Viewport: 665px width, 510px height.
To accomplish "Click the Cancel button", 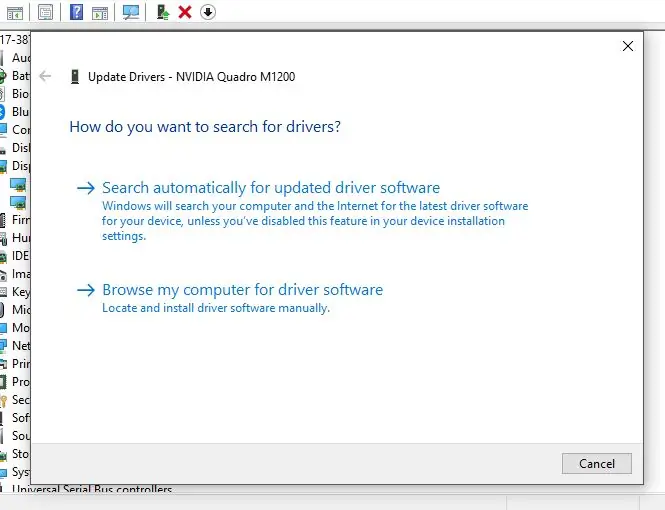I will click(x=597, y=463).
